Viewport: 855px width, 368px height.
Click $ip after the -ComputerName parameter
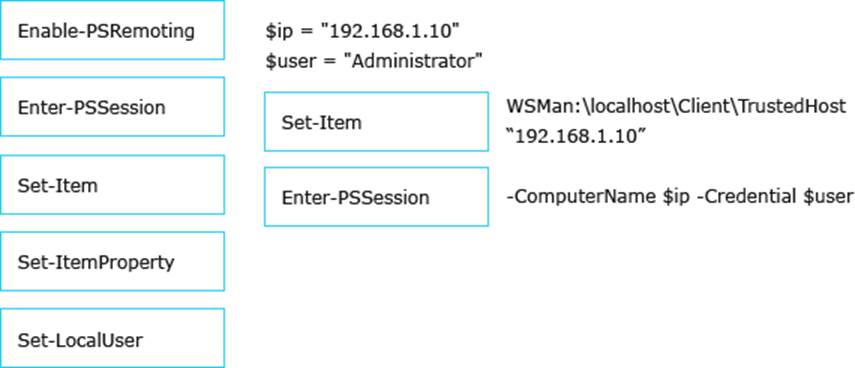tap(675, 197)
